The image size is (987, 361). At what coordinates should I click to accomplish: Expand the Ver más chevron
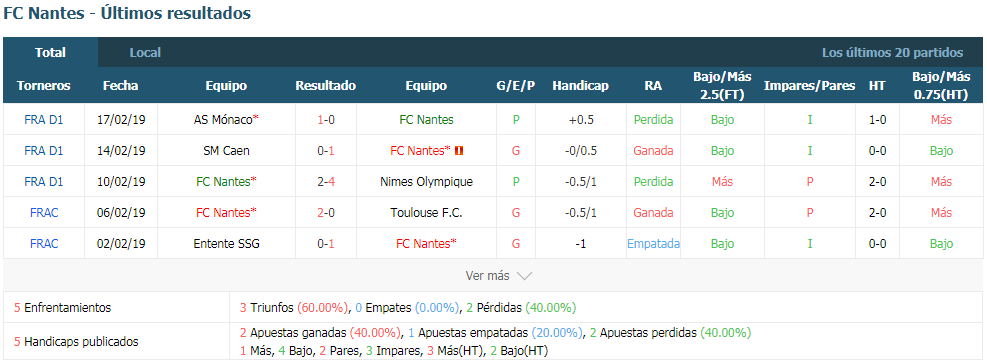point(524,275)
